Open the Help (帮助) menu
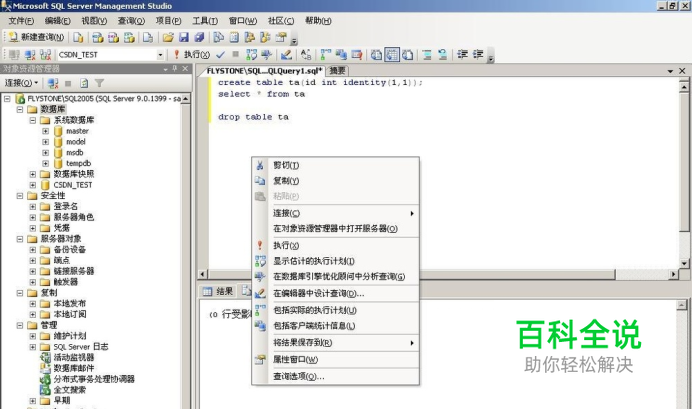The image size is (692, 409). click(318, 21)
